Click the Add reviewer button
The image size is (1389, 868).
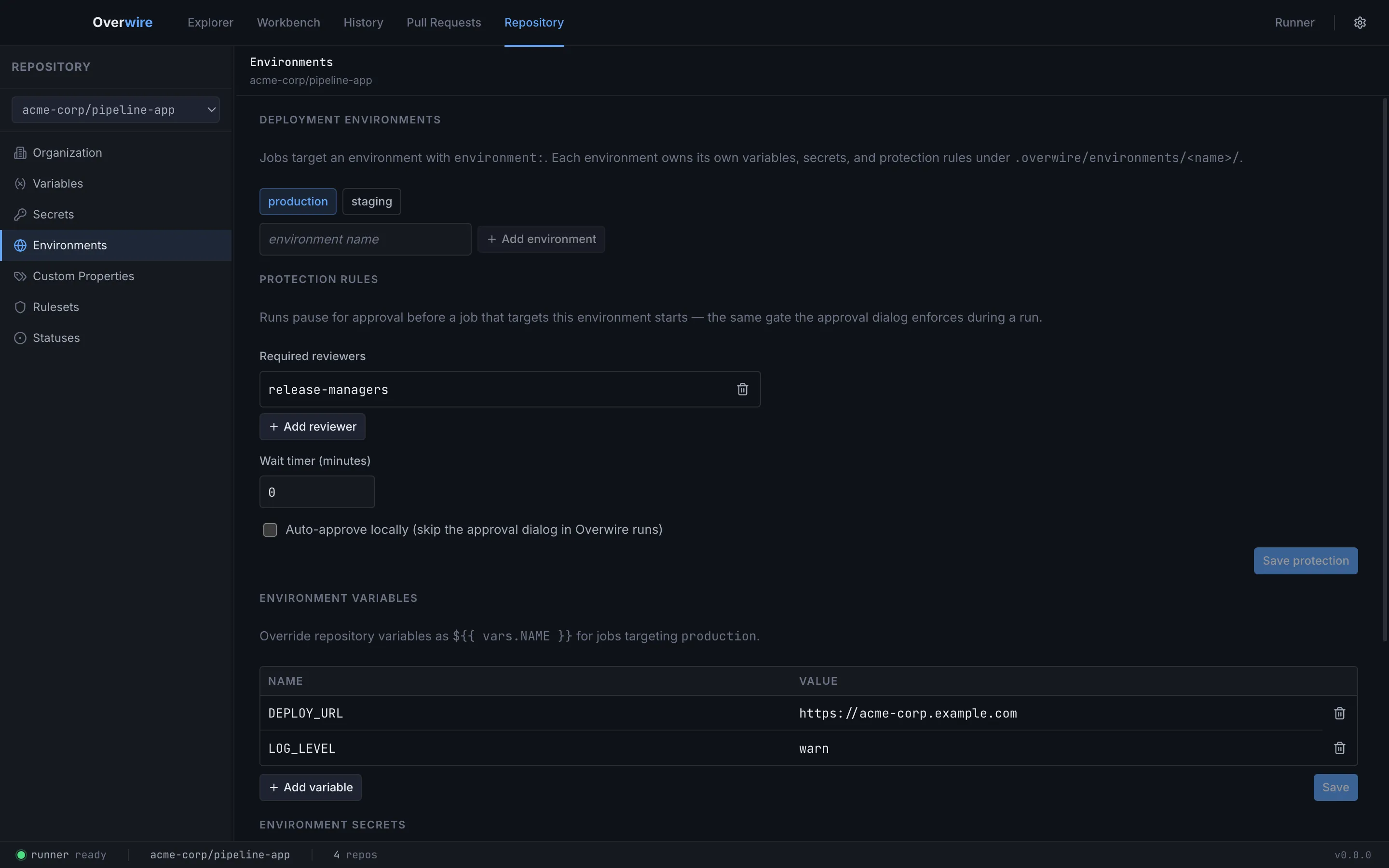click(312, 427)
